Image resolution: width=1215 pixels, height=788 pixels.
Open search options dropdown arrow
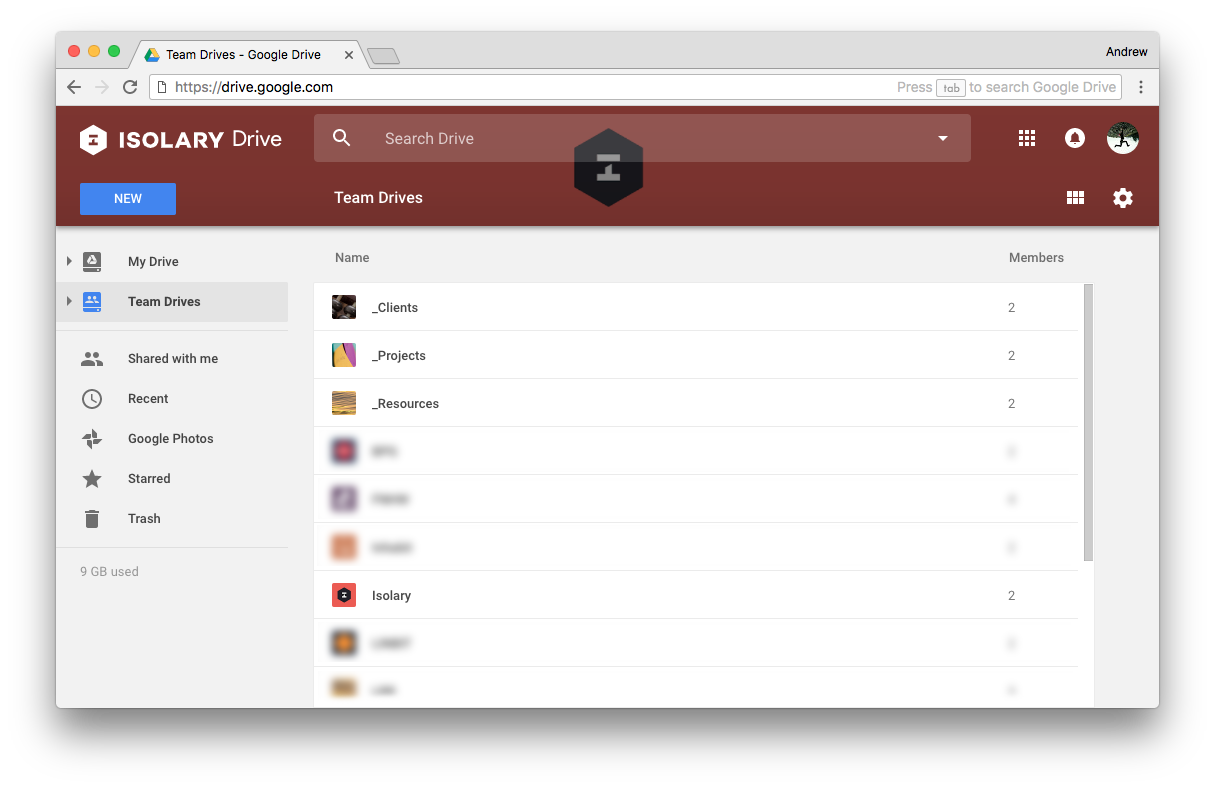pos(942,139)
